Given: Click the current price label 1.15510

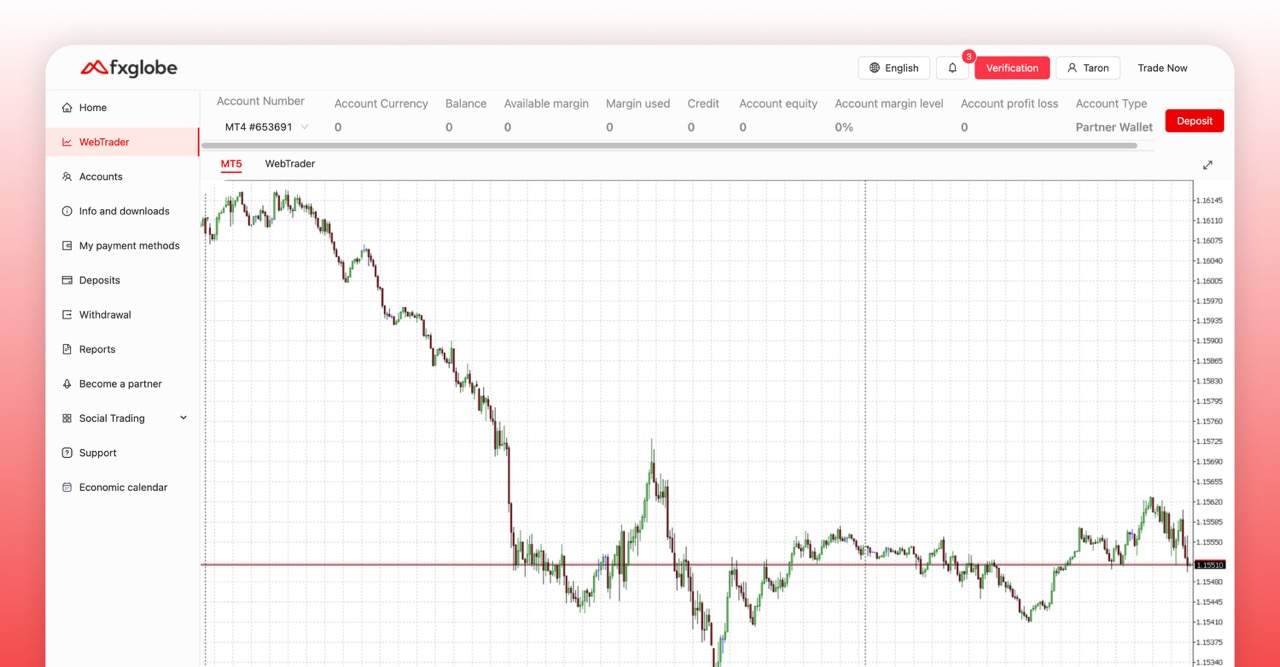Looking at the screenshot, I should tap(1209, 565).
